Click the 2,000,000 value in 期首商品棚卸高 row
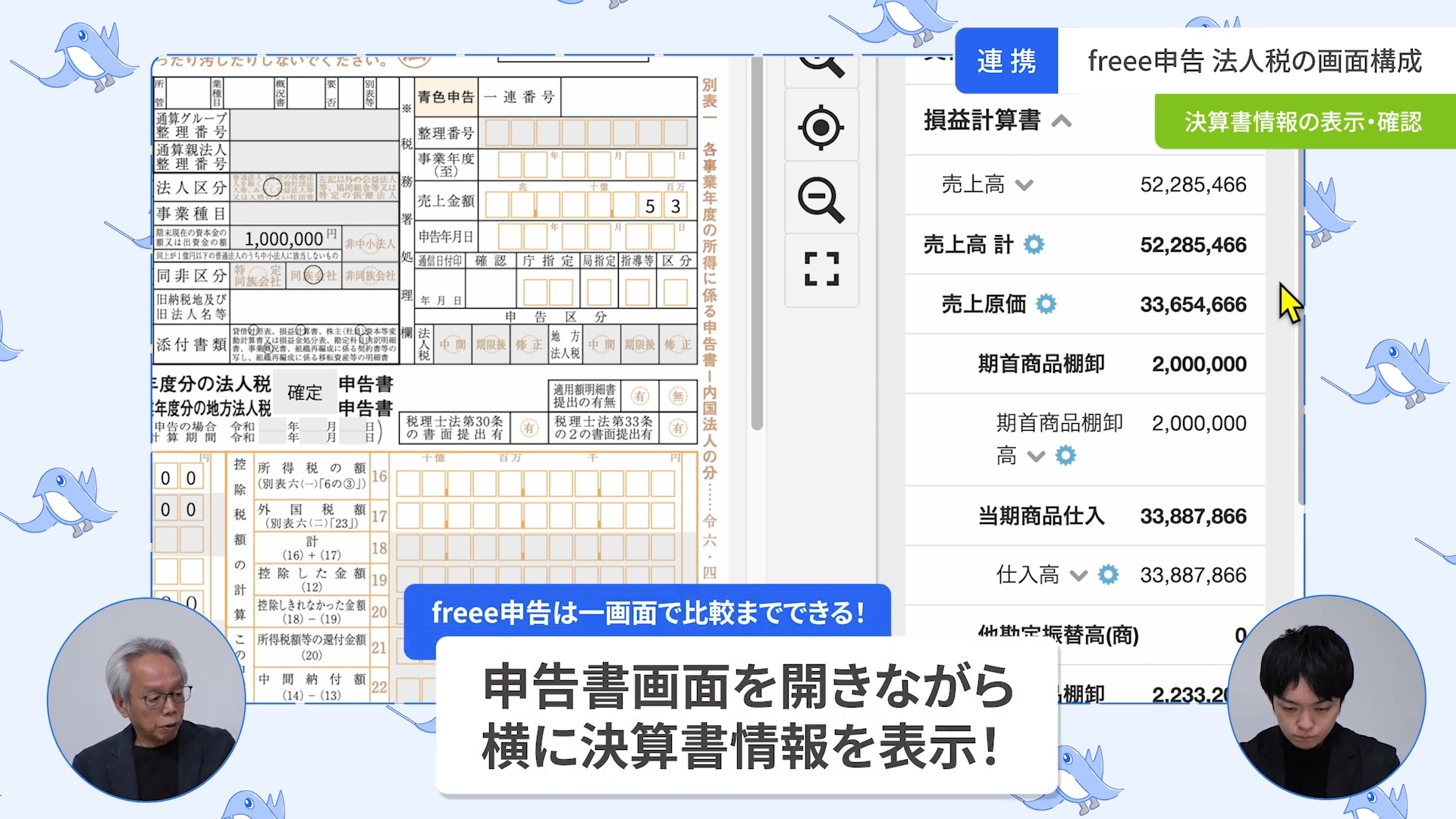Image resolution: width=1456 pixels, height=819 pixels. pos(1198,423)
